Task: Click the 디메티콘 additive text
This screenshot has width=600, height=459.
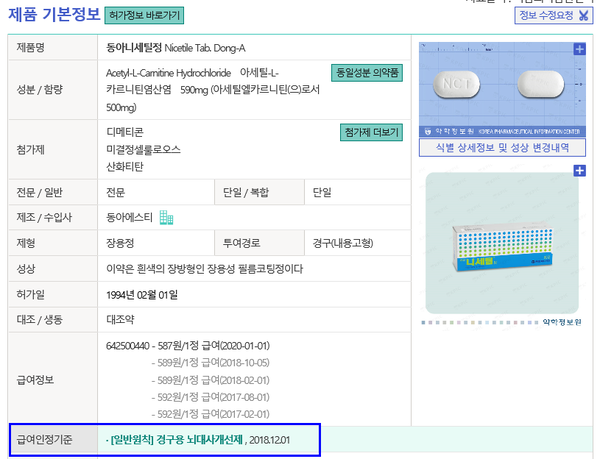Action: pyautogui.click(x=125, y=132)
